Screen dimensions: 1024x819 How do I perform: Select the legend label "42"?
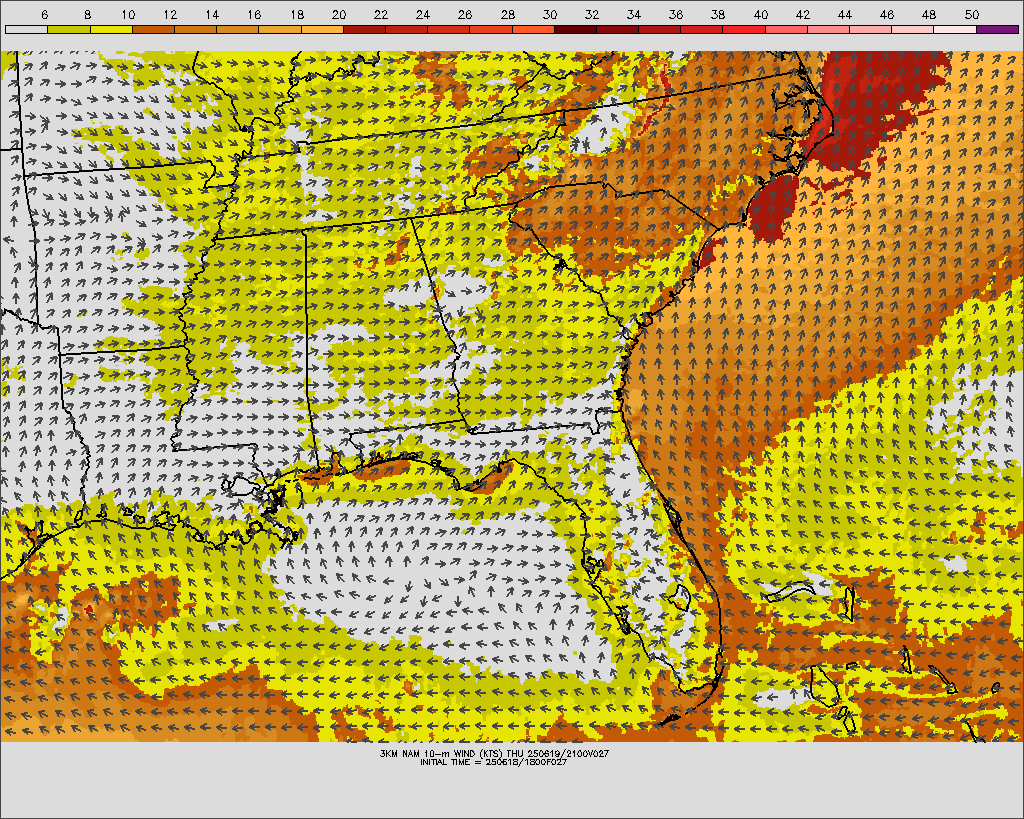coord(803,14)
